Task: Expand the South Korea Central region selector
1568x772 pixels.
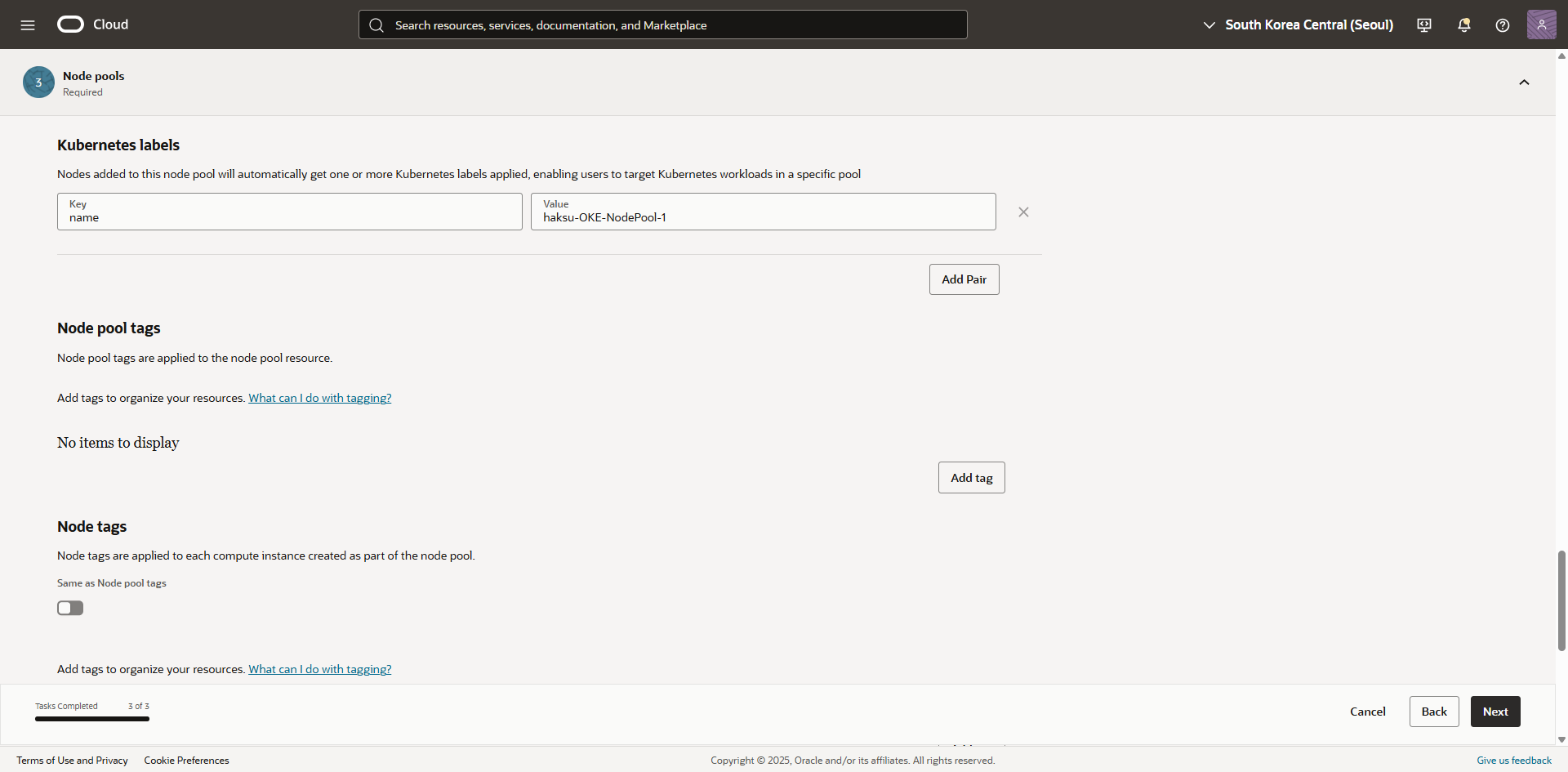Action: (1298, 25)
